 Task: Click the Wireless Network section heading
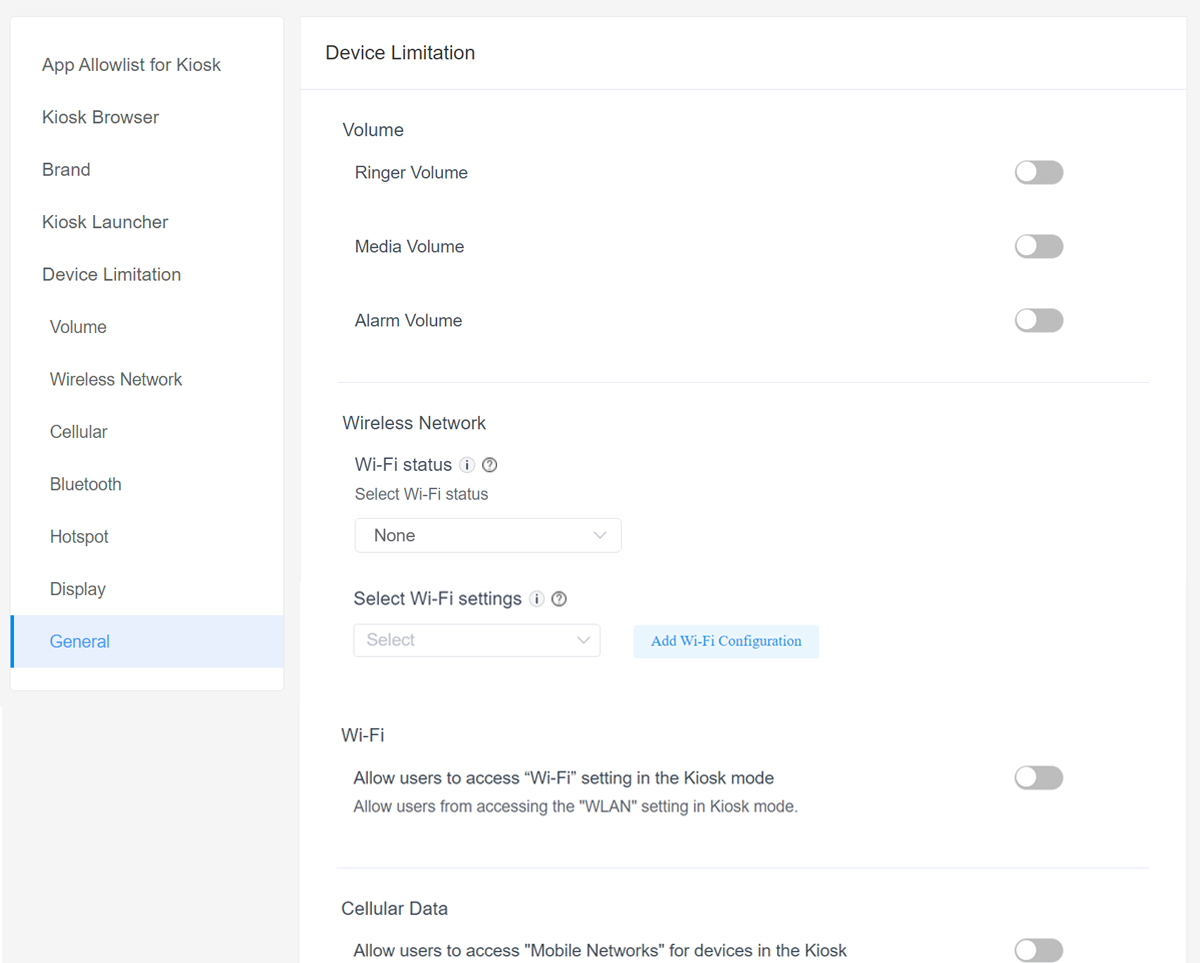414,423
